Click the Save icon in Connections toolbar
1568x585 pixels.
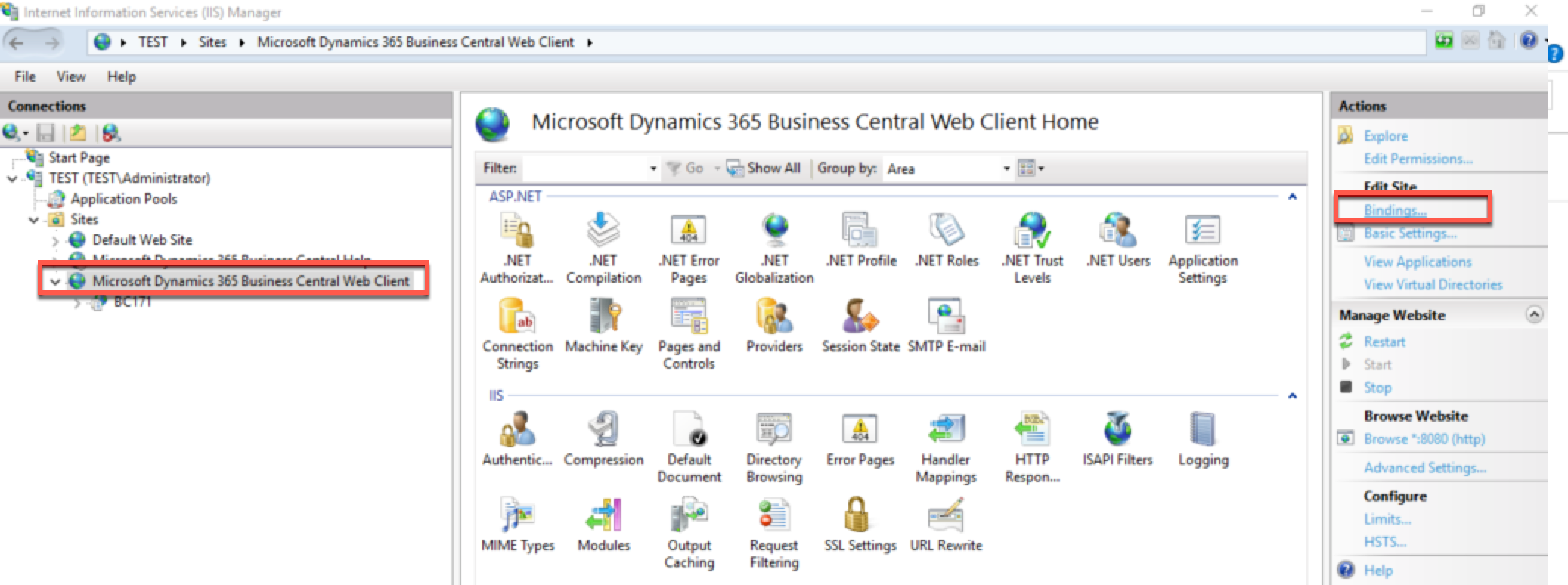[x=46, y=133]
